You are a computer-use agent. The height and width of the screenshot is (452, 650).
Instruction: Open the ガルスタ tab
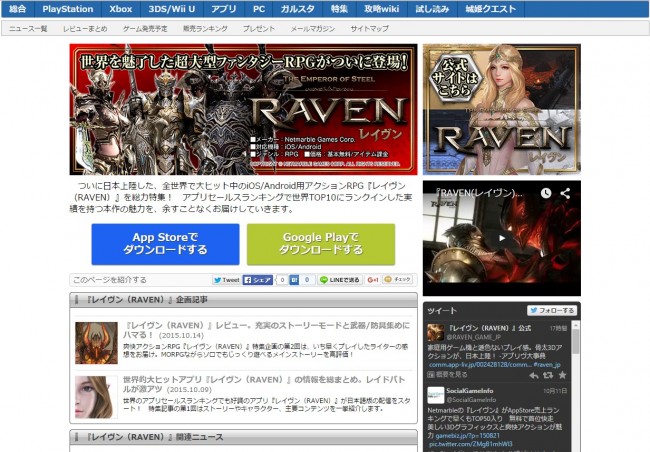(298, 9)
